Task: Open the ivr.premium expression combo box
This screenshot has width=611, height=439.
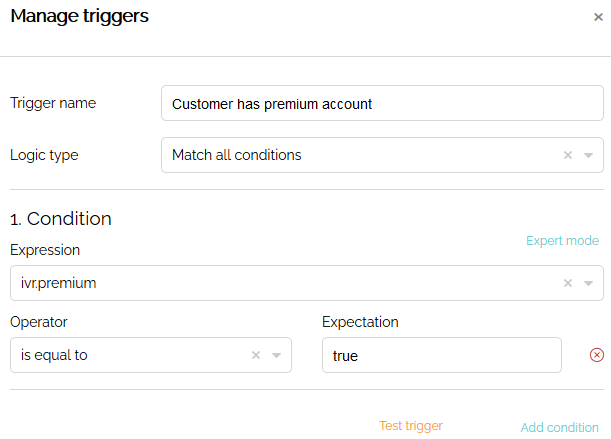Action: (x=307, y=283)
